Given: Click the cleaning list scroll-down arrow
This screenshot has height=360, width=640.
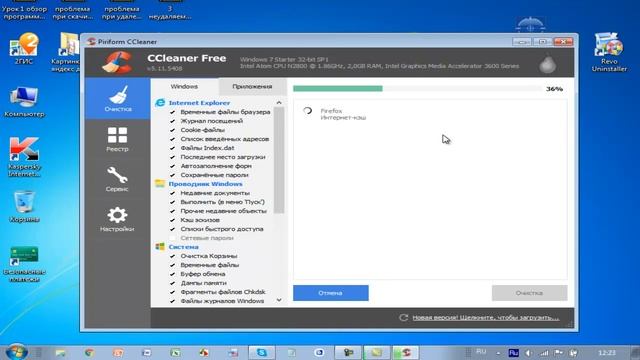Looking at the screenshot, I should point(279,300).
